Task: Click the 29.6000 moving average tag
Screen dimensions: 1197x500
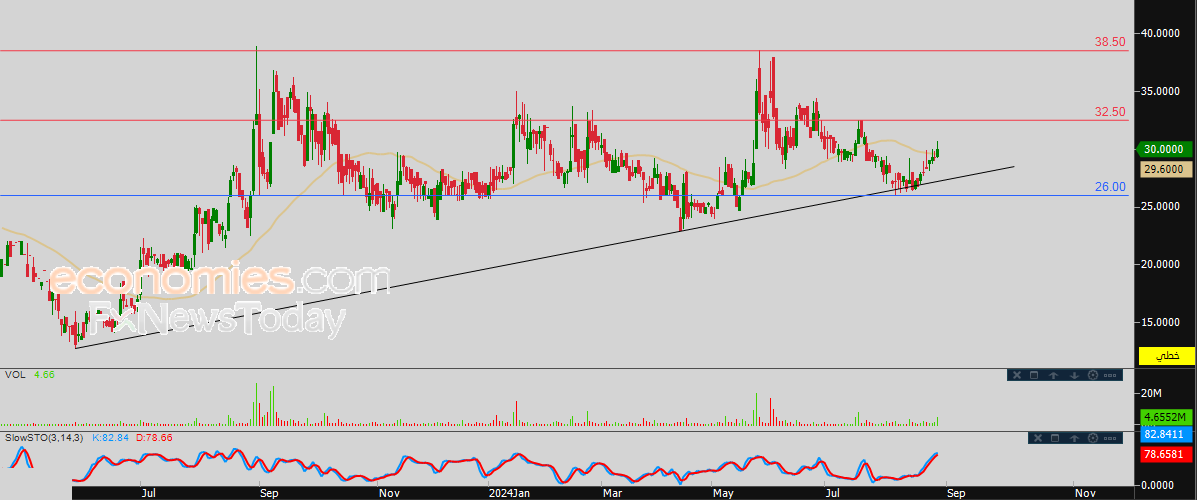Action: (1166, 170)
